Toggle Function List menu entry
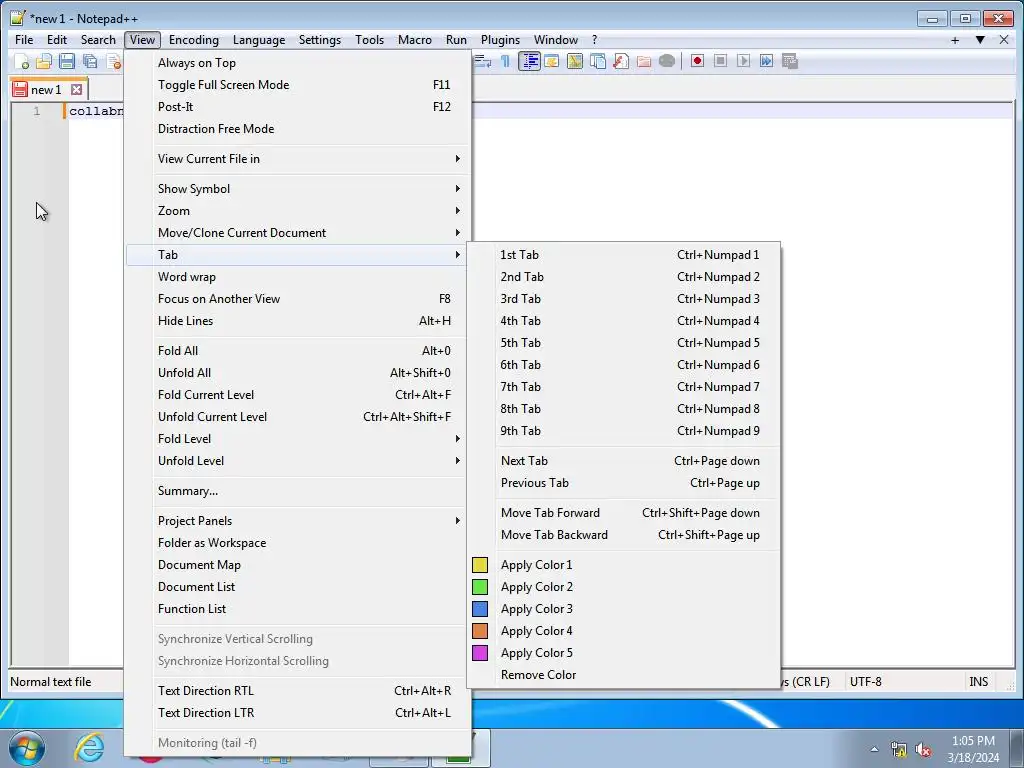 click(x=298, y=609)
